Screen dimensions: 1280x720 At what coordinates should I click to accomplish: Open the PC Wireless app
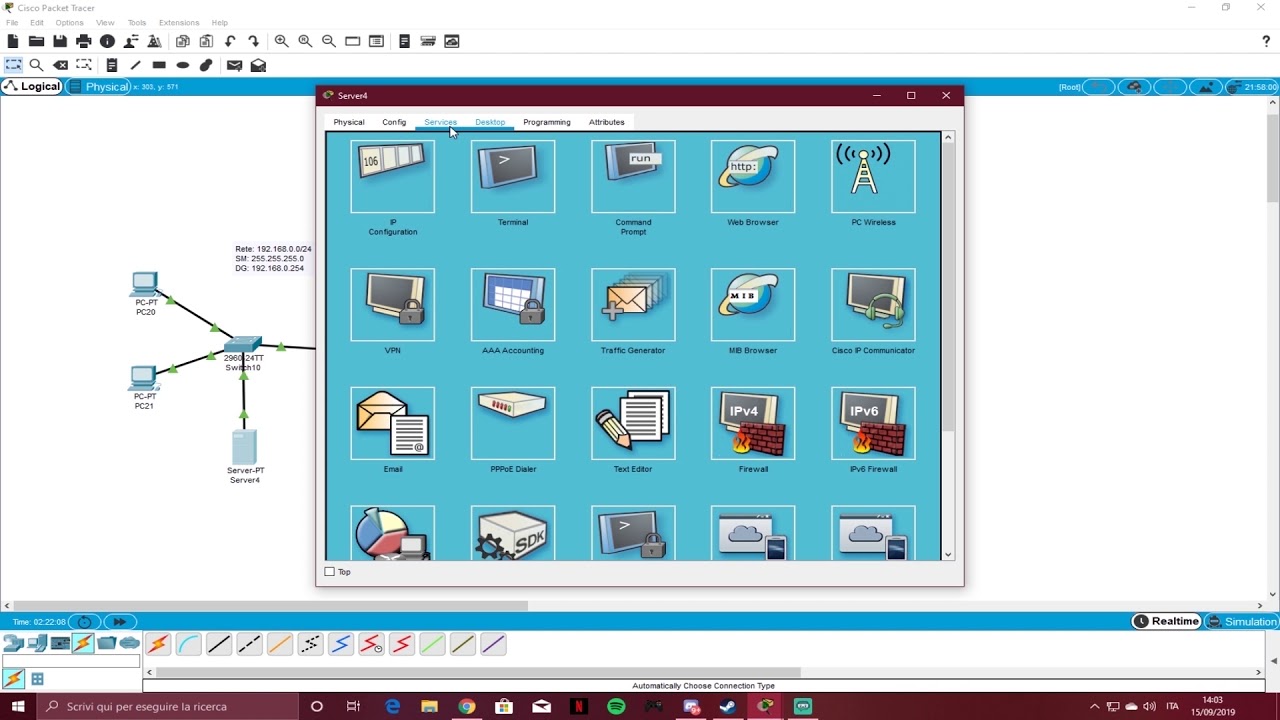pyautogui.click(x=873, y=176)
